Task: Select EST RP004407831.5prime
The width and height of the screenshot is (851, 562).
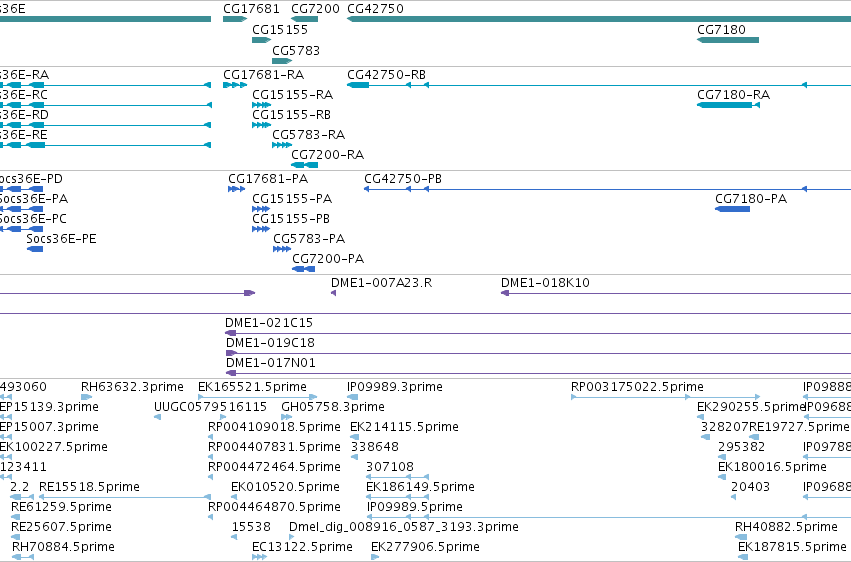Action: pyautogui.click(x=211, y=457)
